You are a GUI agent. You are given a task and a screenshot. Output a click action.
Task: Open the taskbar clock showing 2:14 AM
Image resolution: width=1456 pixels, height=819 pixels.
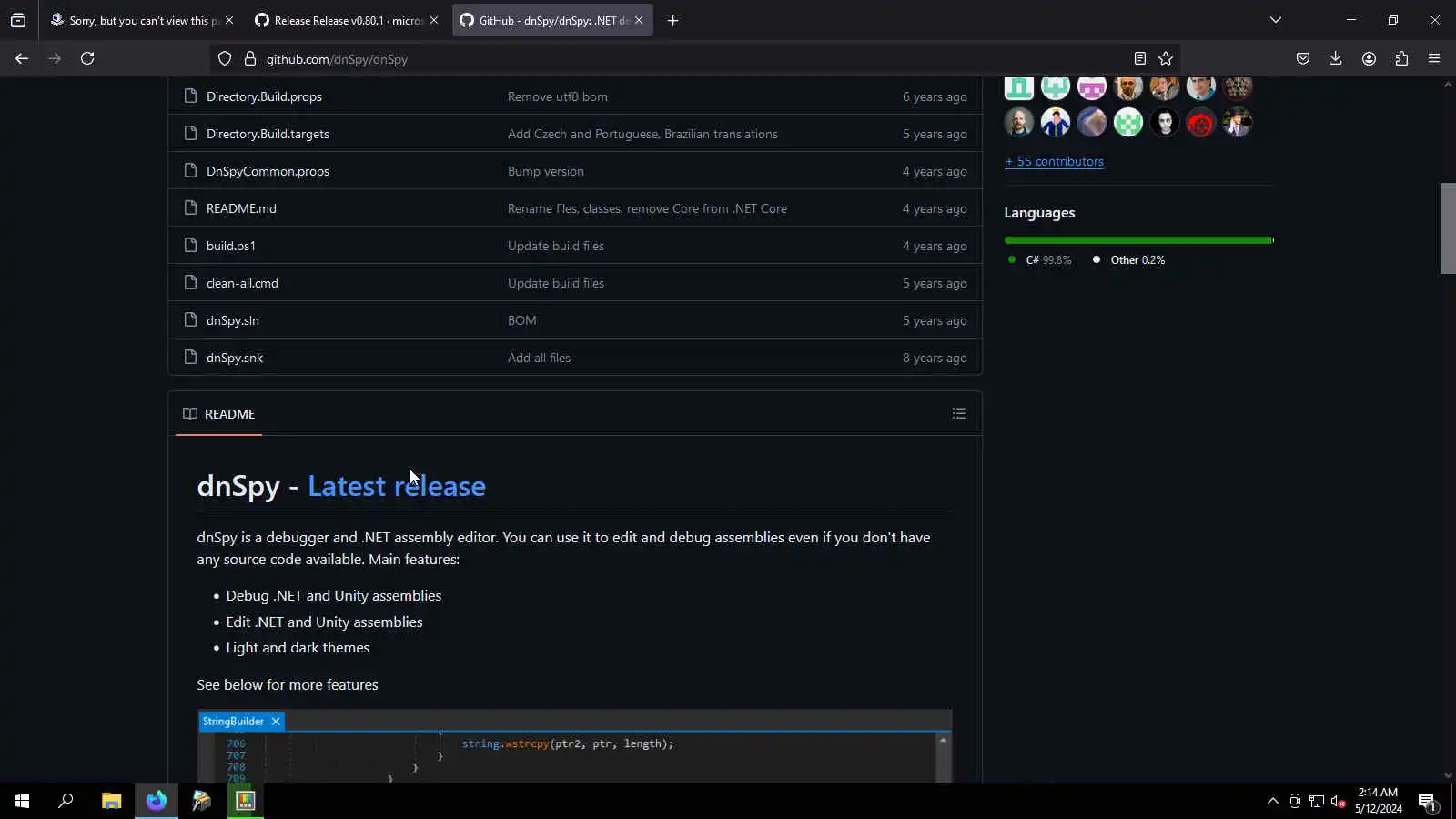1378,801
